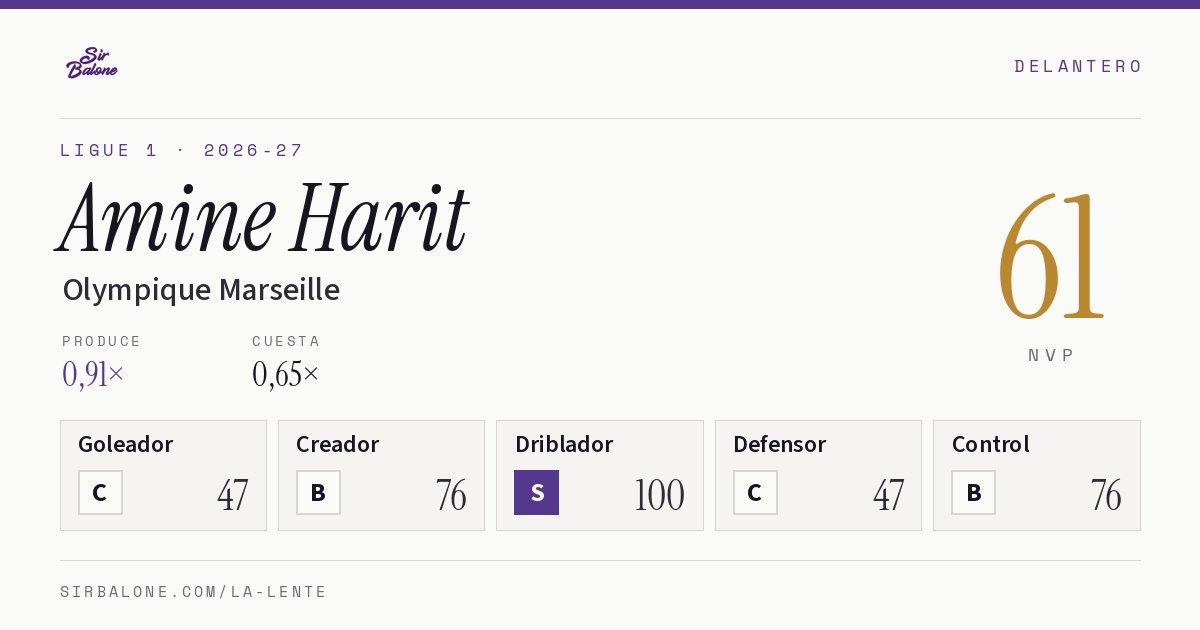Click the Sir Balone logo
Viewport: 1200px width, 630px height.
[92, 63]
